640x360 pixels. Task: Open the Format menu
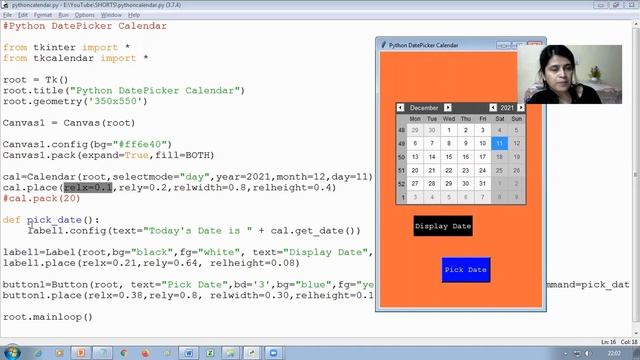43,15
